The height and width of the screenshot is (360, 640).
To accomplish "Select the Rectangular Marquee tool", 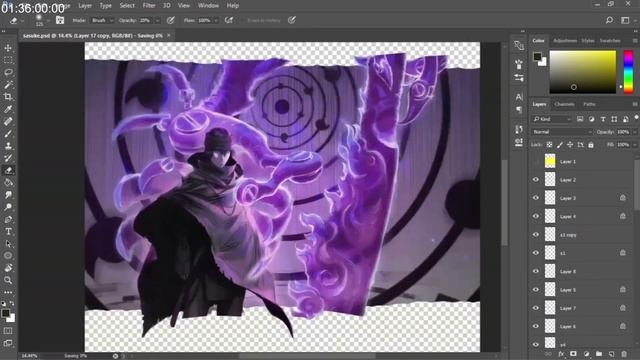I will click(x=8, y=60).
